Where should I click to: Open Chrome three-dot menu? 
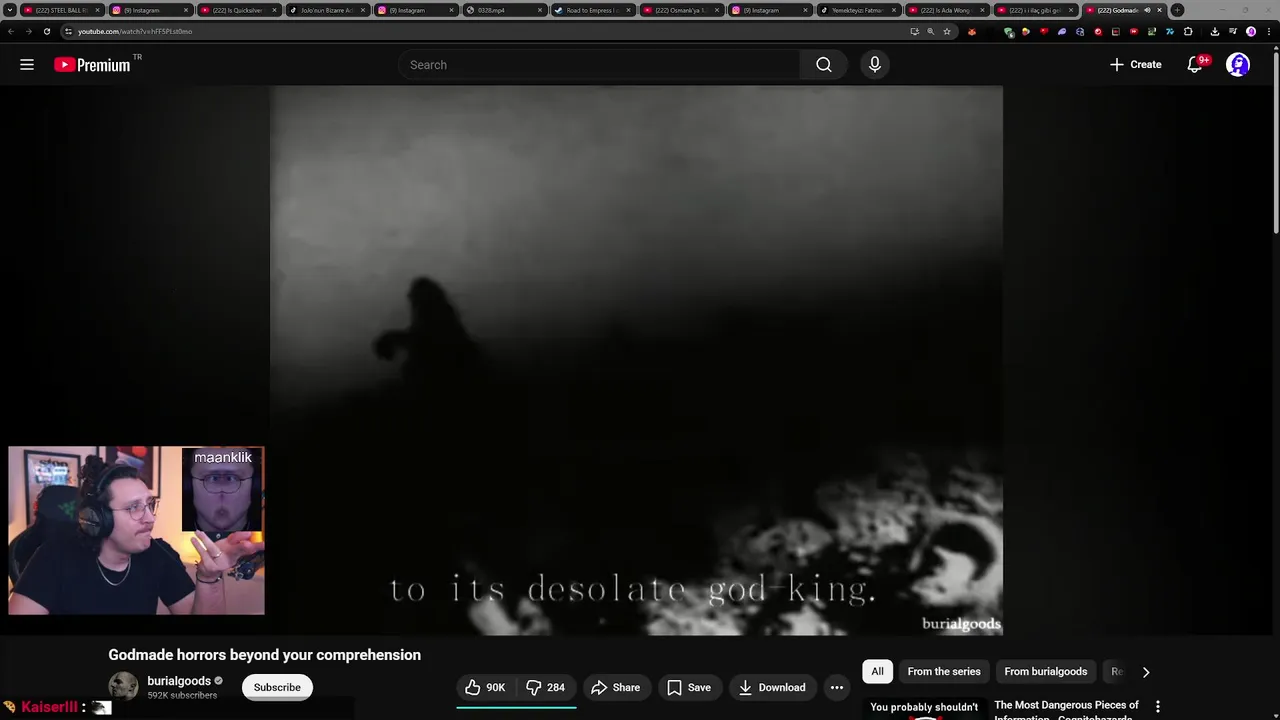pos(1268,31)
